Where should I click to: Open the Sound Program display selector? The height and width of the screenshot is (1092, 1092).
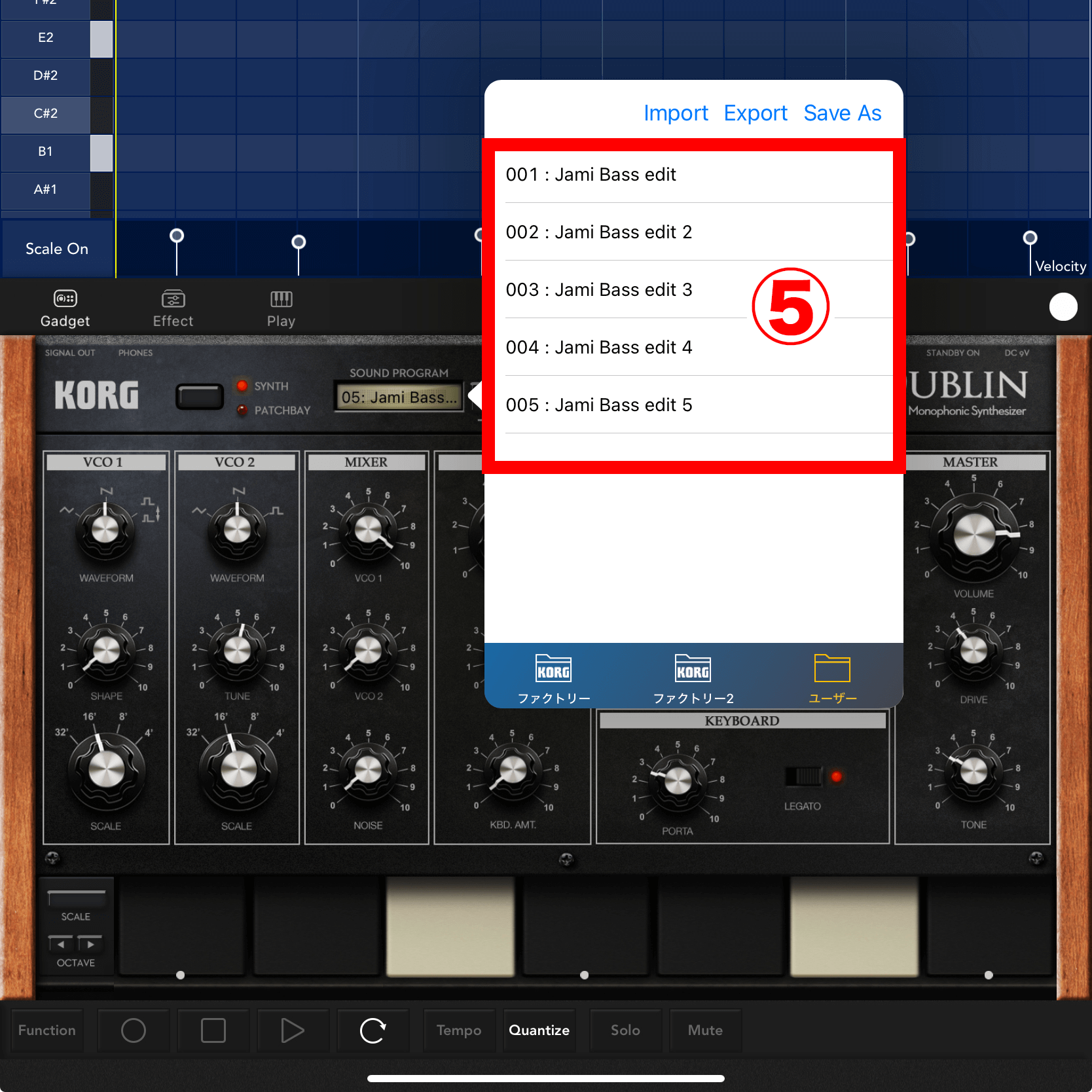(x=399, y=397)
